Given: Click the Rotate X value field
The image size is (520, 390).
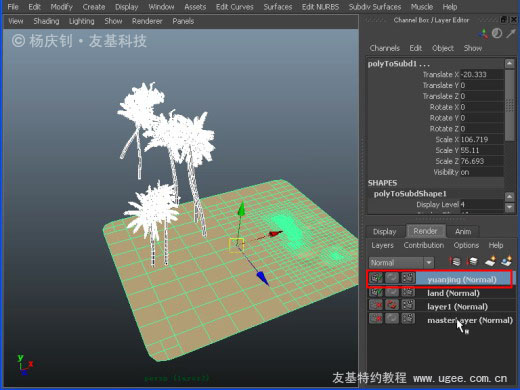Looking at the screenshot, I should tap(482, 107).
